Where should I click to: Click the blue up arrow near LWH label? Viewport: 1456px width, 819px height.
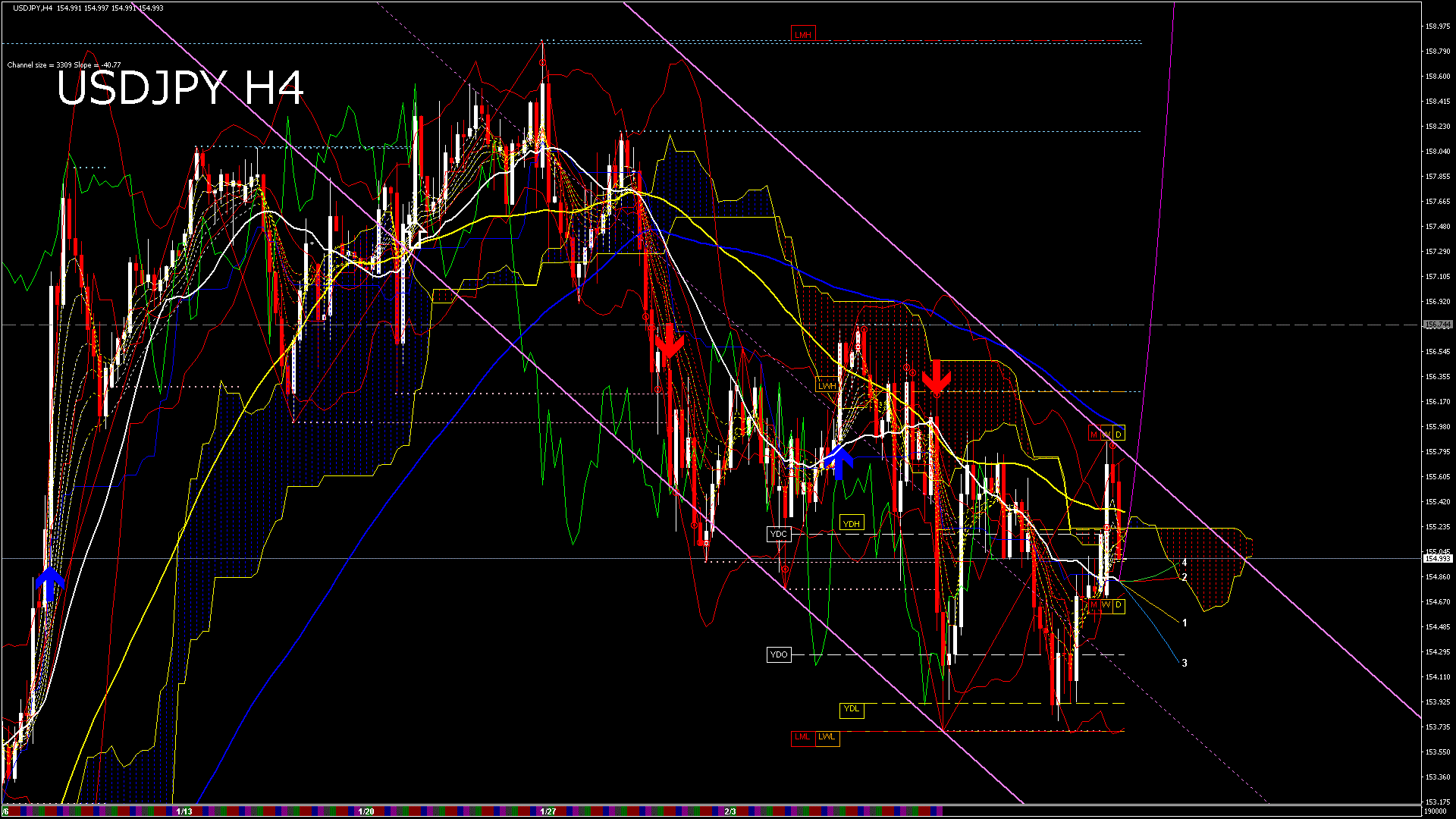(x=839, y=463)
